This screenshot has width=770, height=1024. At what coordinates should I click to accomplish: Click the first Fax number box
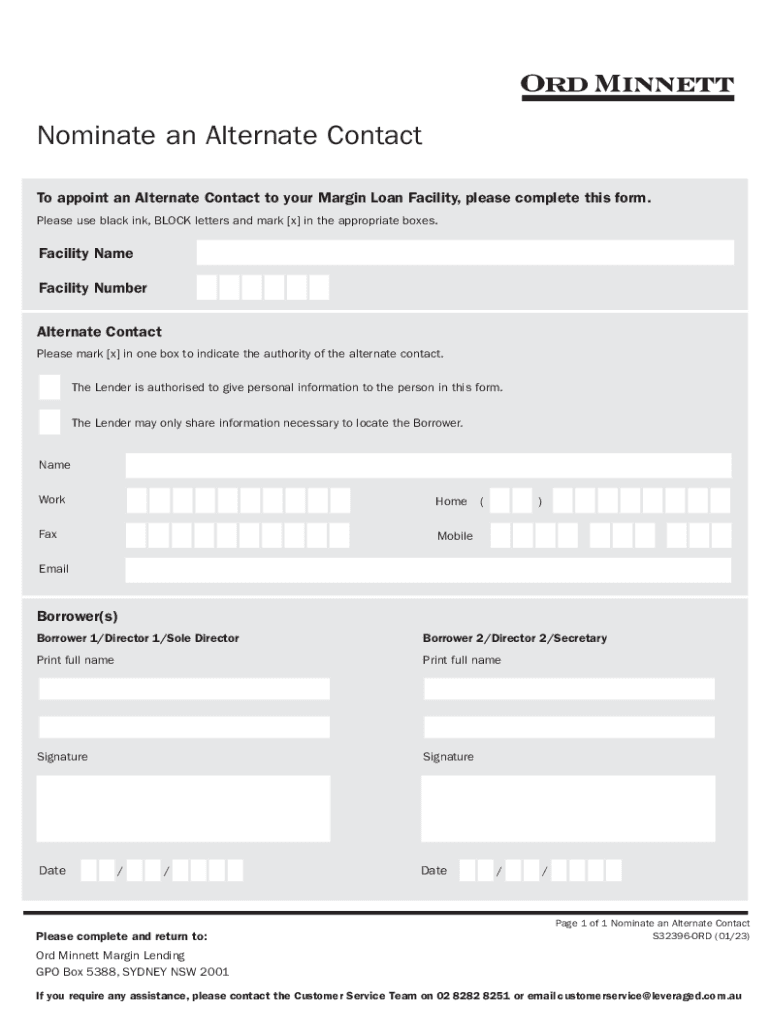137,535
